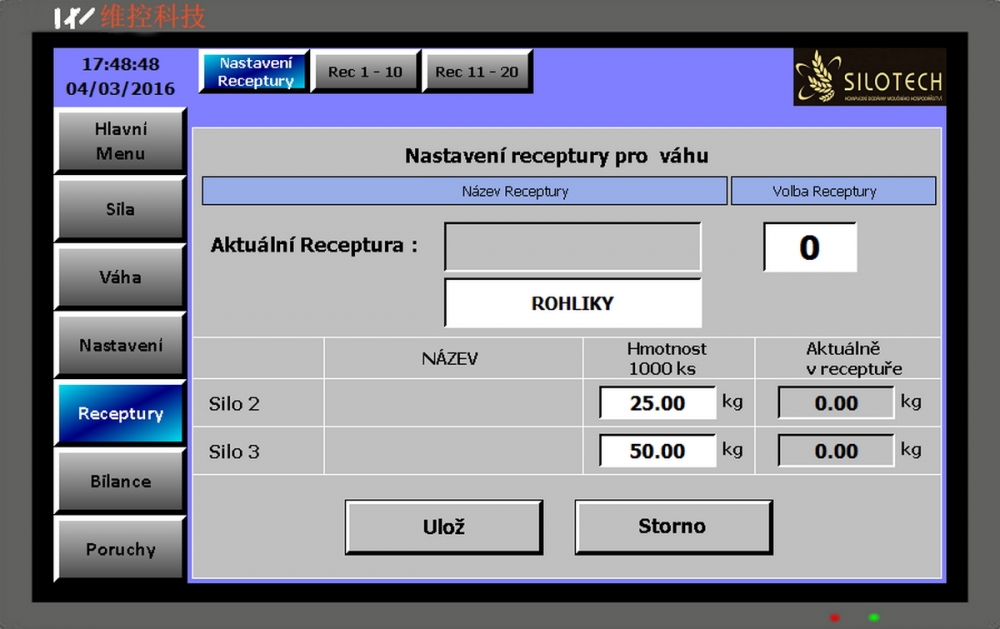Open the Rec 11 - 20 tab

(x=477, y=72)
